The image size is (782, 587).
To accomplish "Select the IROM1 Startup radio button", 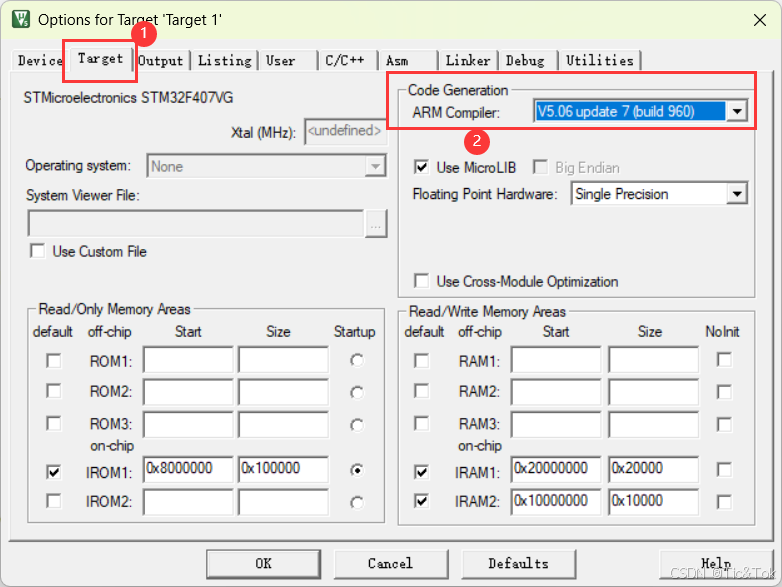I will click(357, 470).
